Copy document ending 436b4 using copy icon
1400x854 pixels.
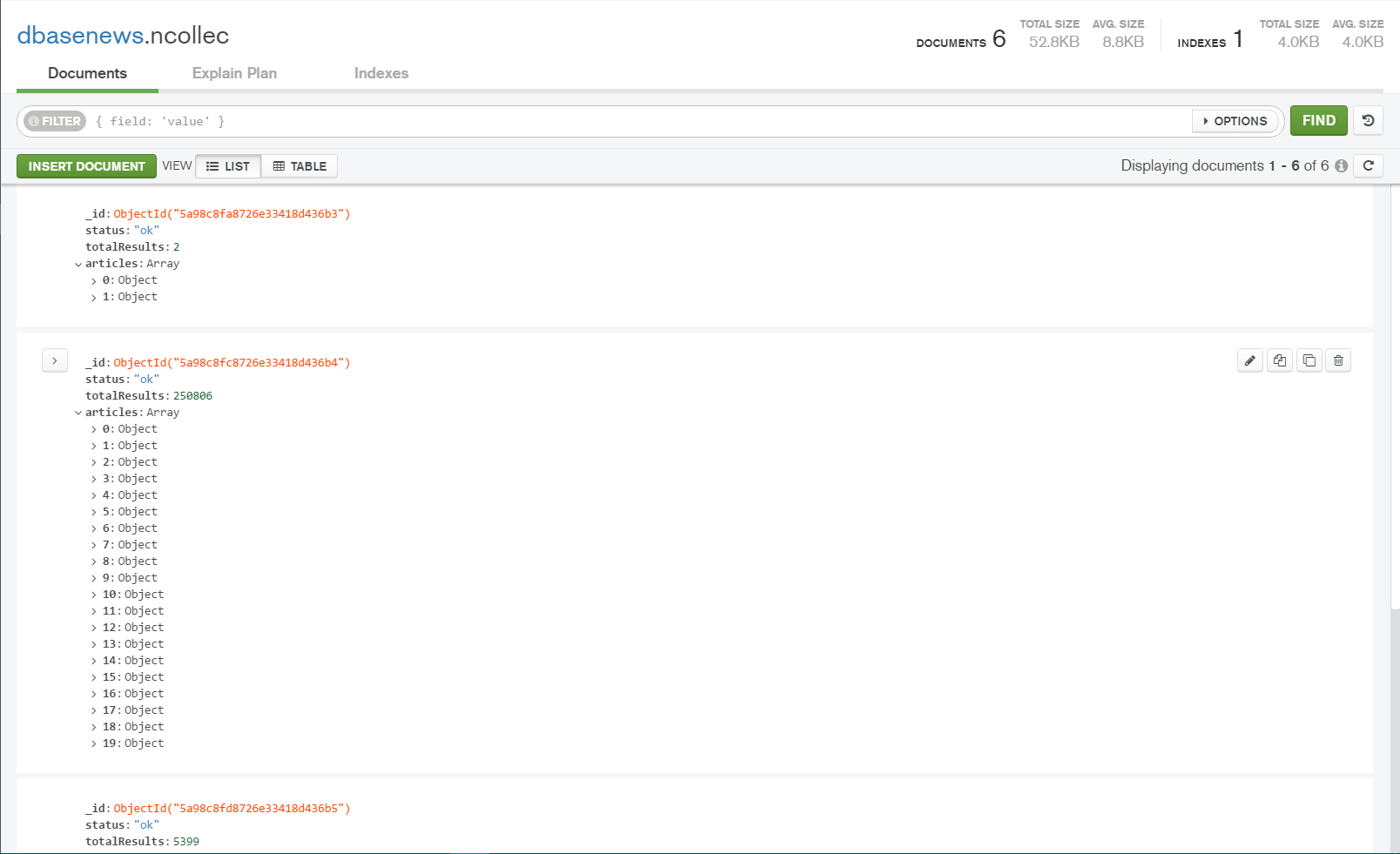click(1280, 360)
